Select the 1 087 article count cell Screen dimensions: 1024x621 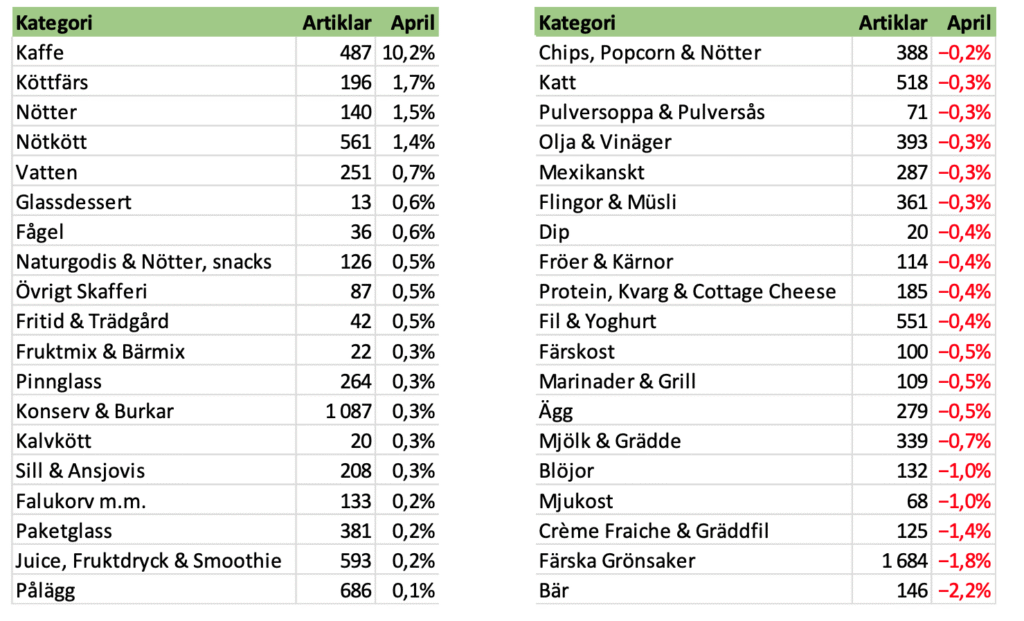click(344, 411)
